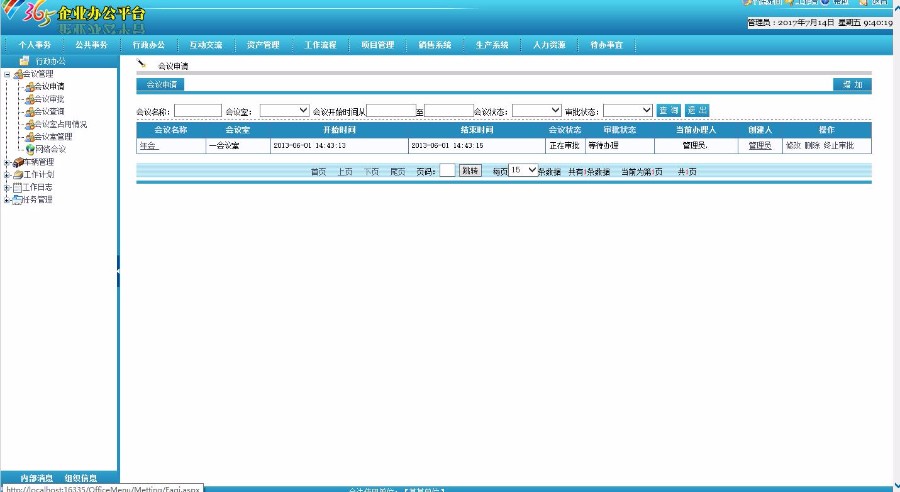The width and height of the screenshot is (900, 492).
Task: Expand the 任务管理 tree node
Action: [7, 200]
